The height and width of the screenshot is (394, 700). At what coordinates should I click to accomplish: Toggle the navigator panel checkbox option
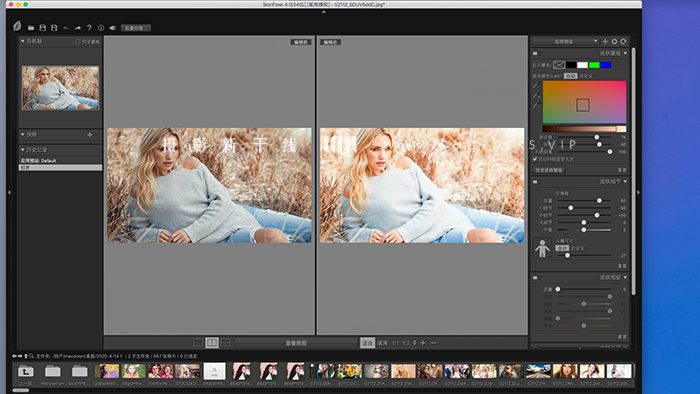point(78,41)
